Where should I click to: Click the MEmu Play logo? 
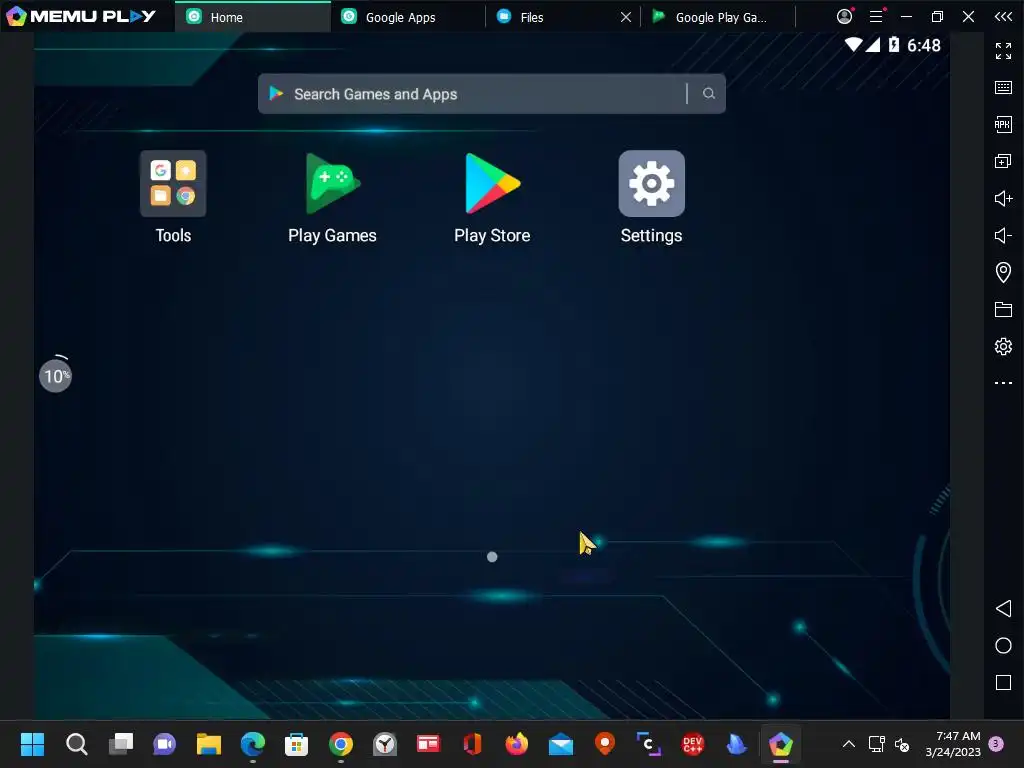click(80, 16)
